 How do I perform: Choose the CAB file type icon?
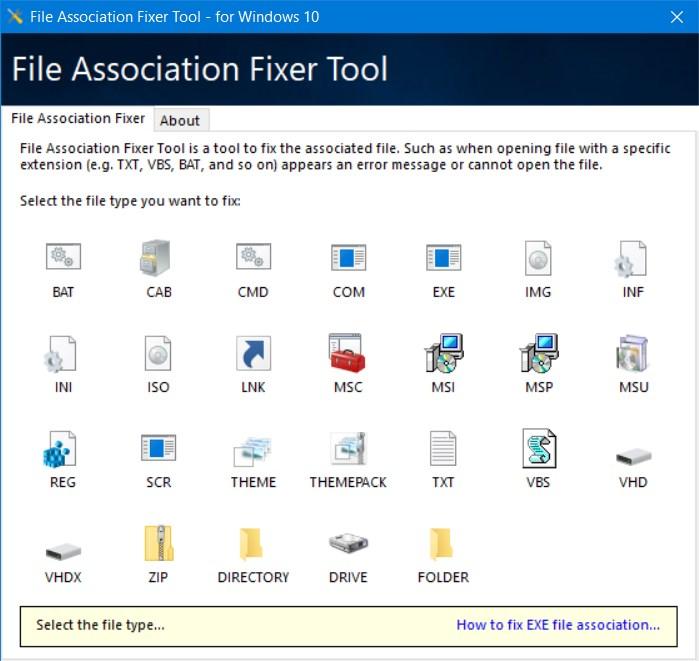coord(155,258)
